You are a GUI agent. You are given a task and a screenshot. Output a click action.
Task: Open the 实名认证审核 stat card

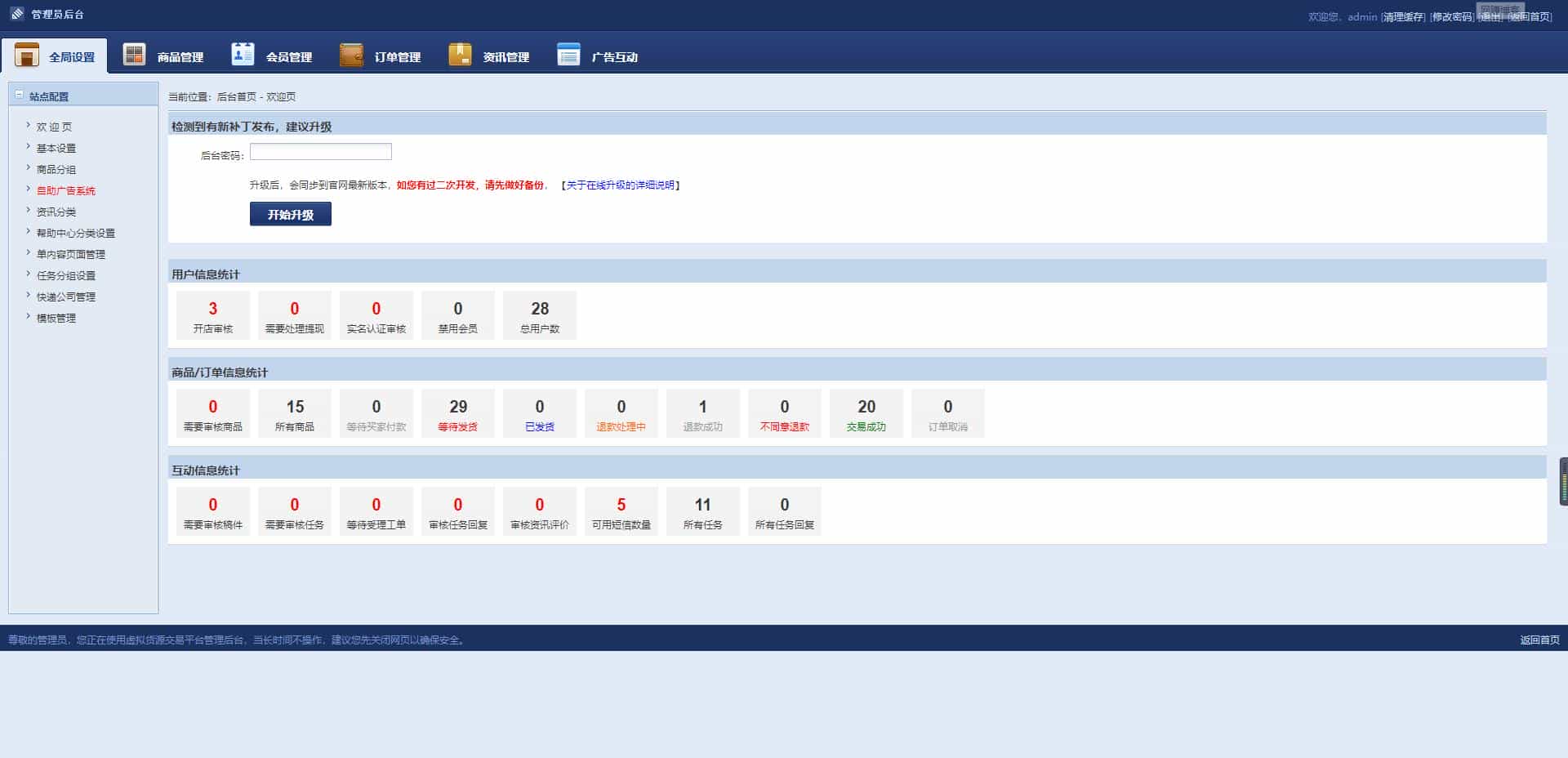point(376,315)
